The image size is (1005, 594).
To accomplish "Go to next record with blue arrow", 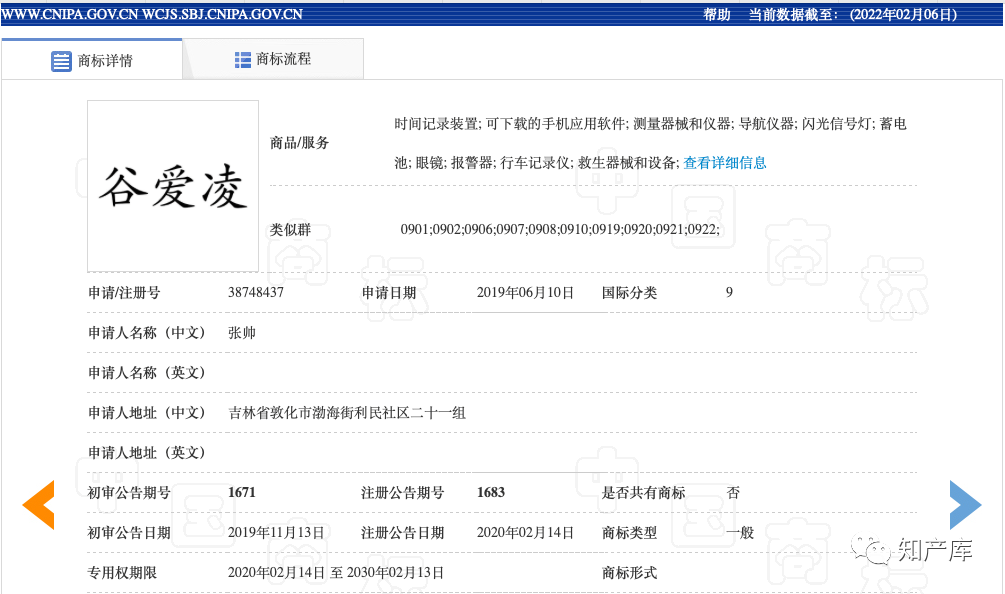I will point(965,505).
